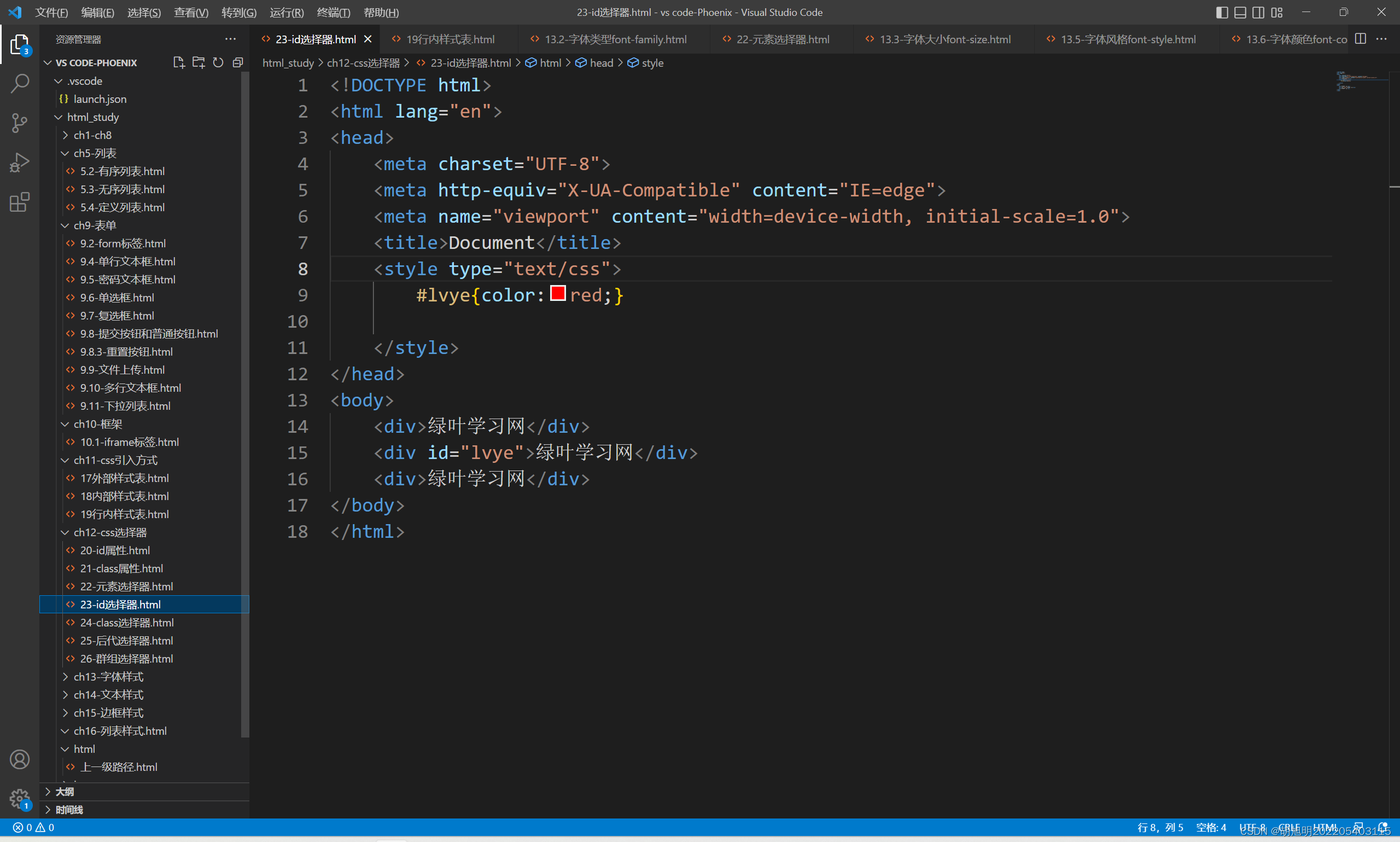The width and height of the screenshot is (1400, 842).
Task: Expand the 大纲 outline section
Action: [65, 792]
